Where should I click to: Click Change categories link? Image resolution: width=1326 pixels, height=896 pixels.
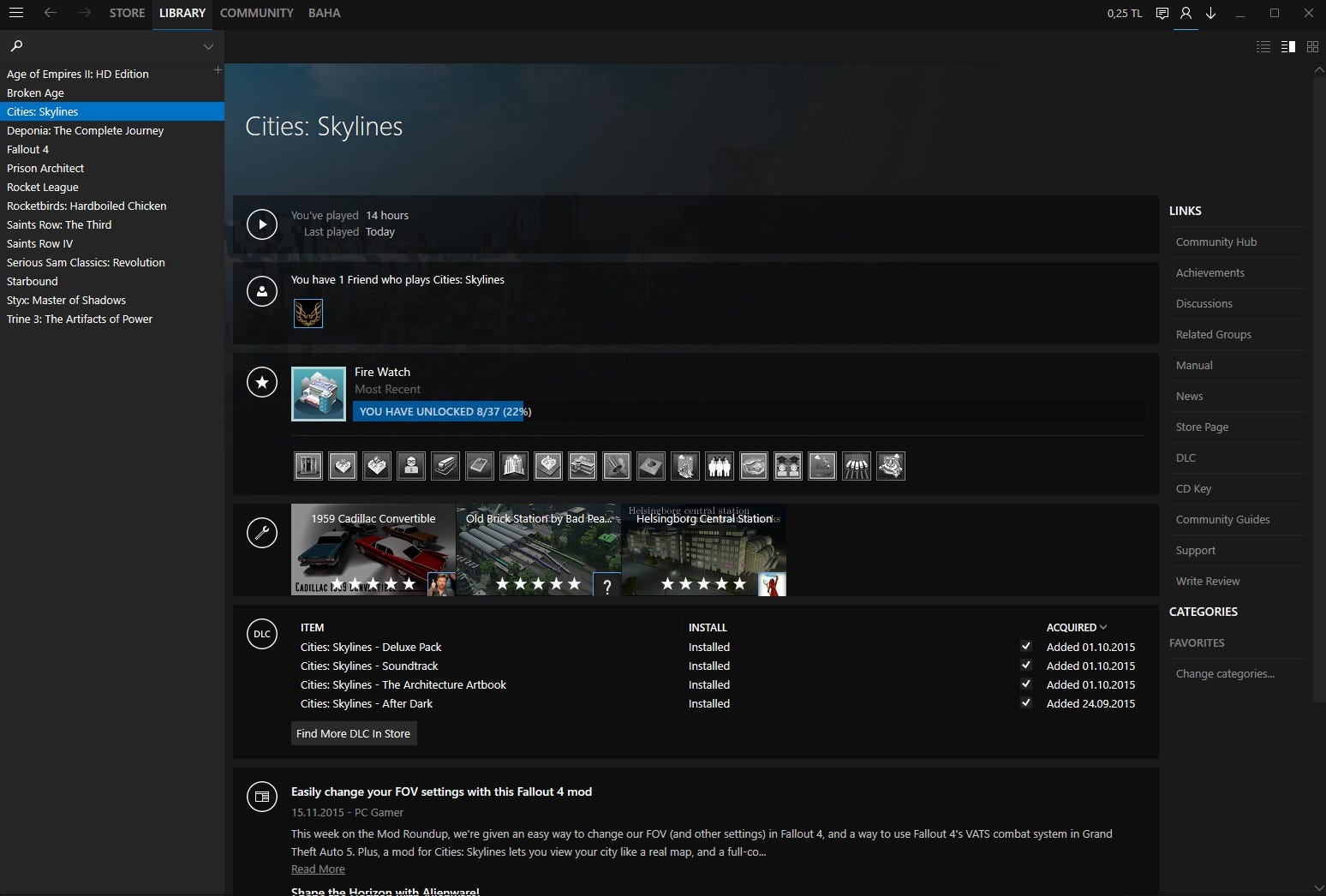click(1225, 673)
